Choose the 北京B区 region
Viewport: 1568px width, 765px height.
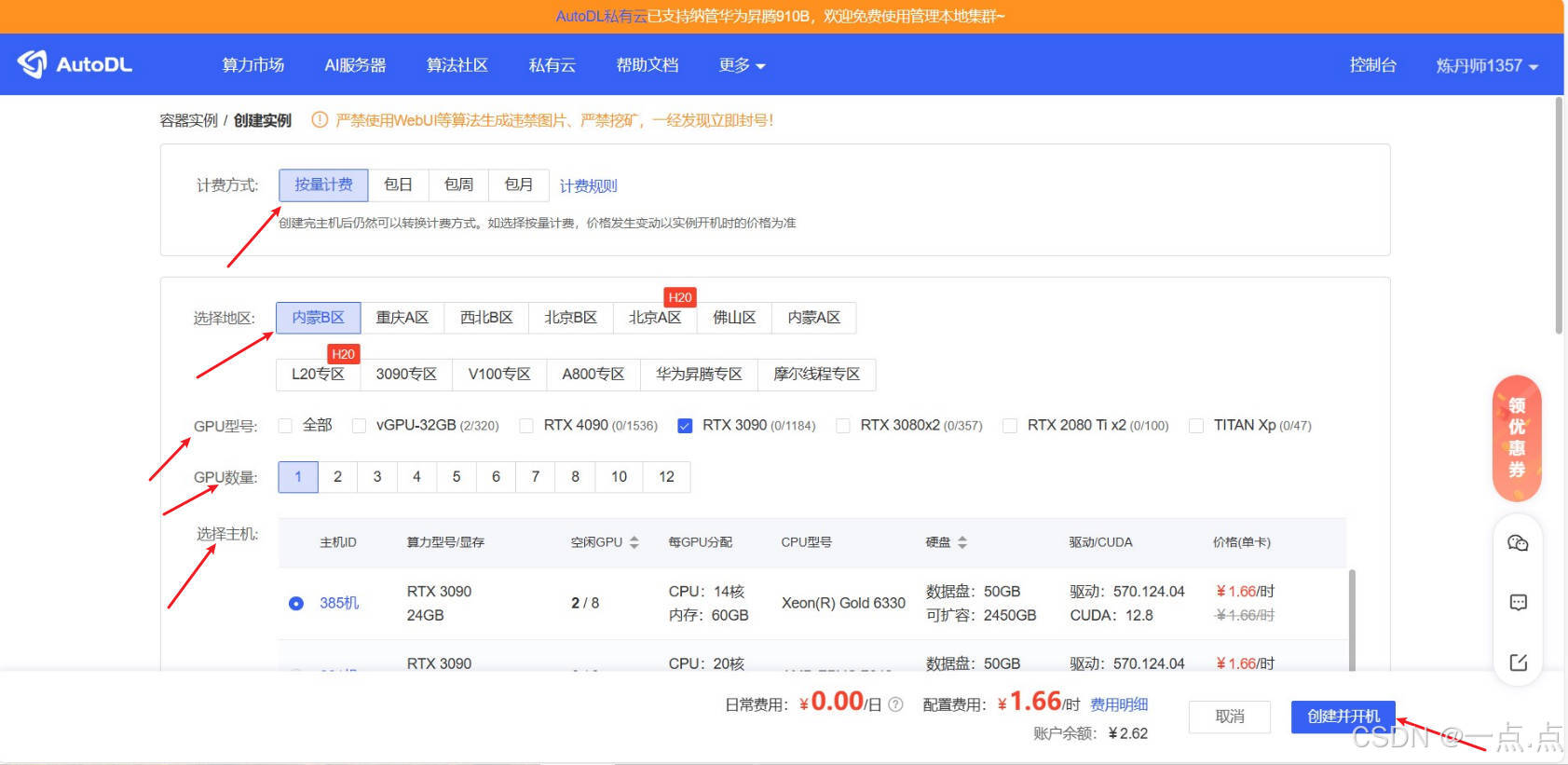(571, 318)
